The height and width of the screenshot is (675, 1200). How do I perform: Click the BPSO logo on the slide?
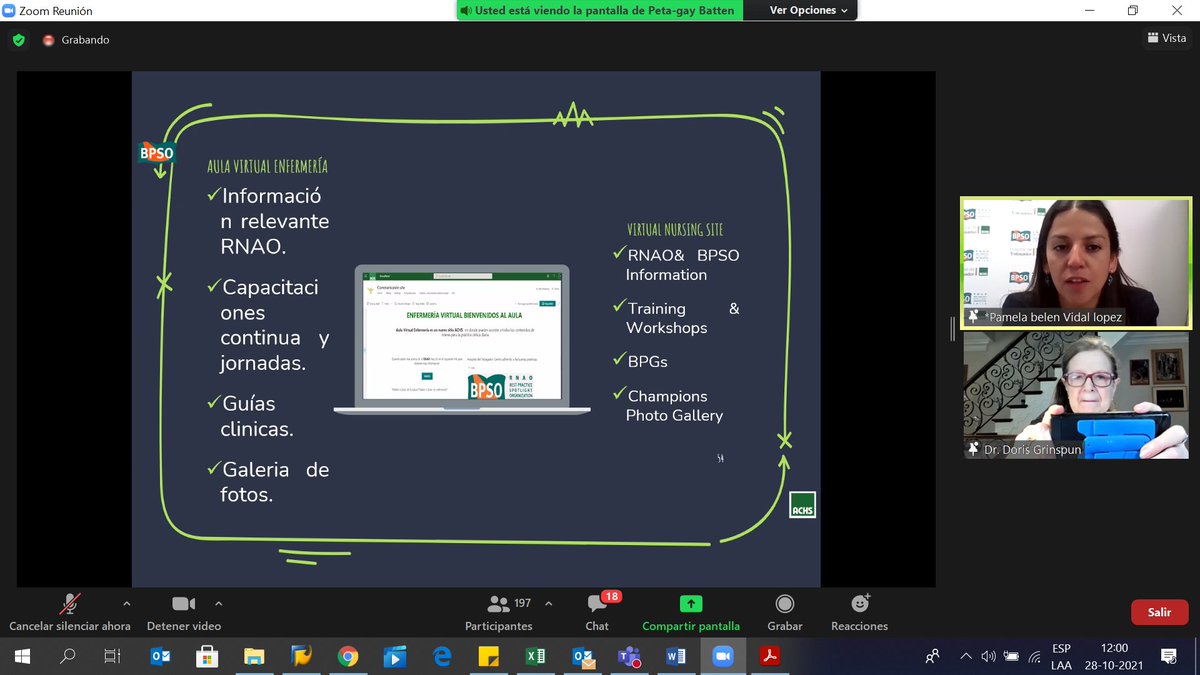coord(156,153)
